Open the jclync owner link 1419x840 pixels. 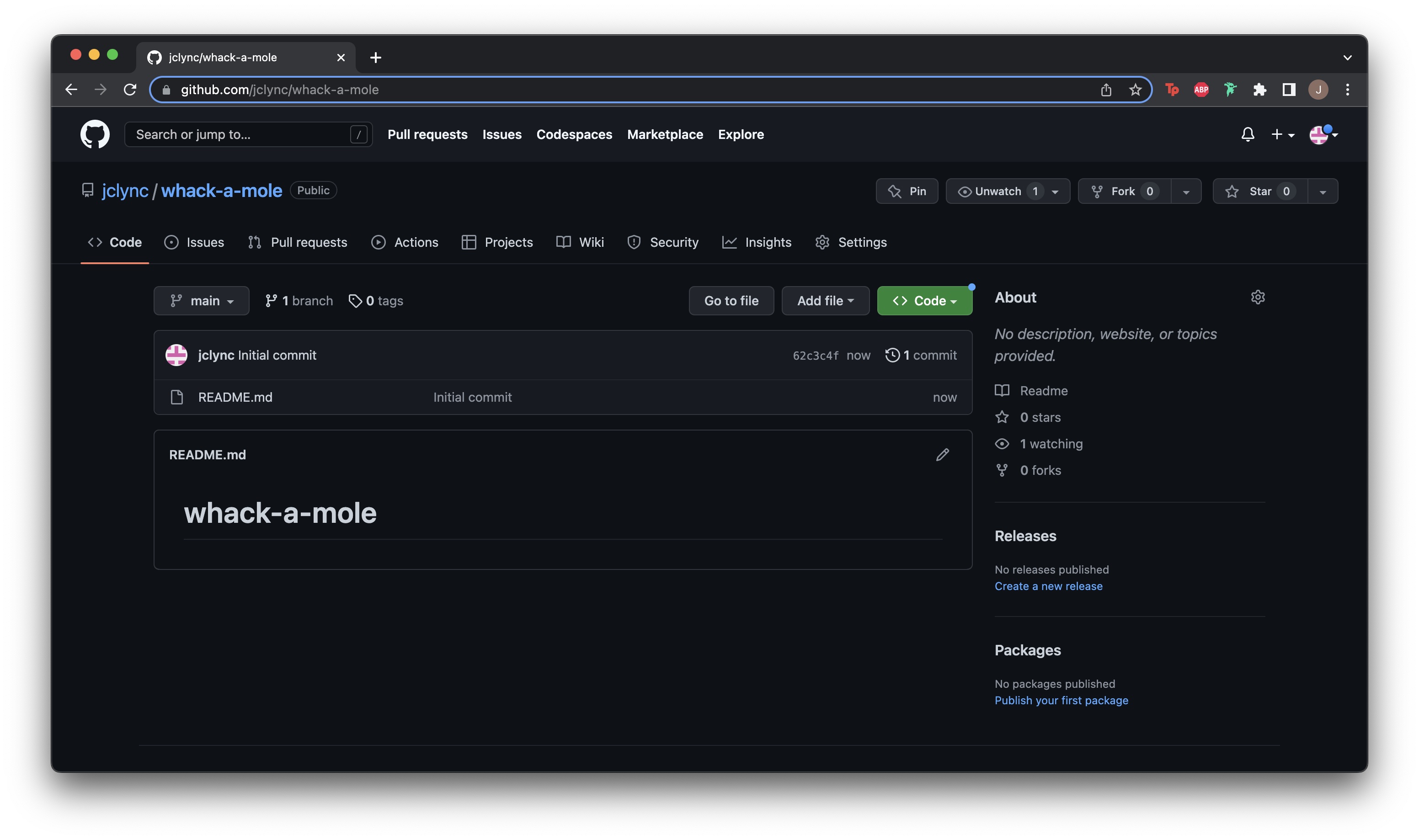[x=124, y=191]
